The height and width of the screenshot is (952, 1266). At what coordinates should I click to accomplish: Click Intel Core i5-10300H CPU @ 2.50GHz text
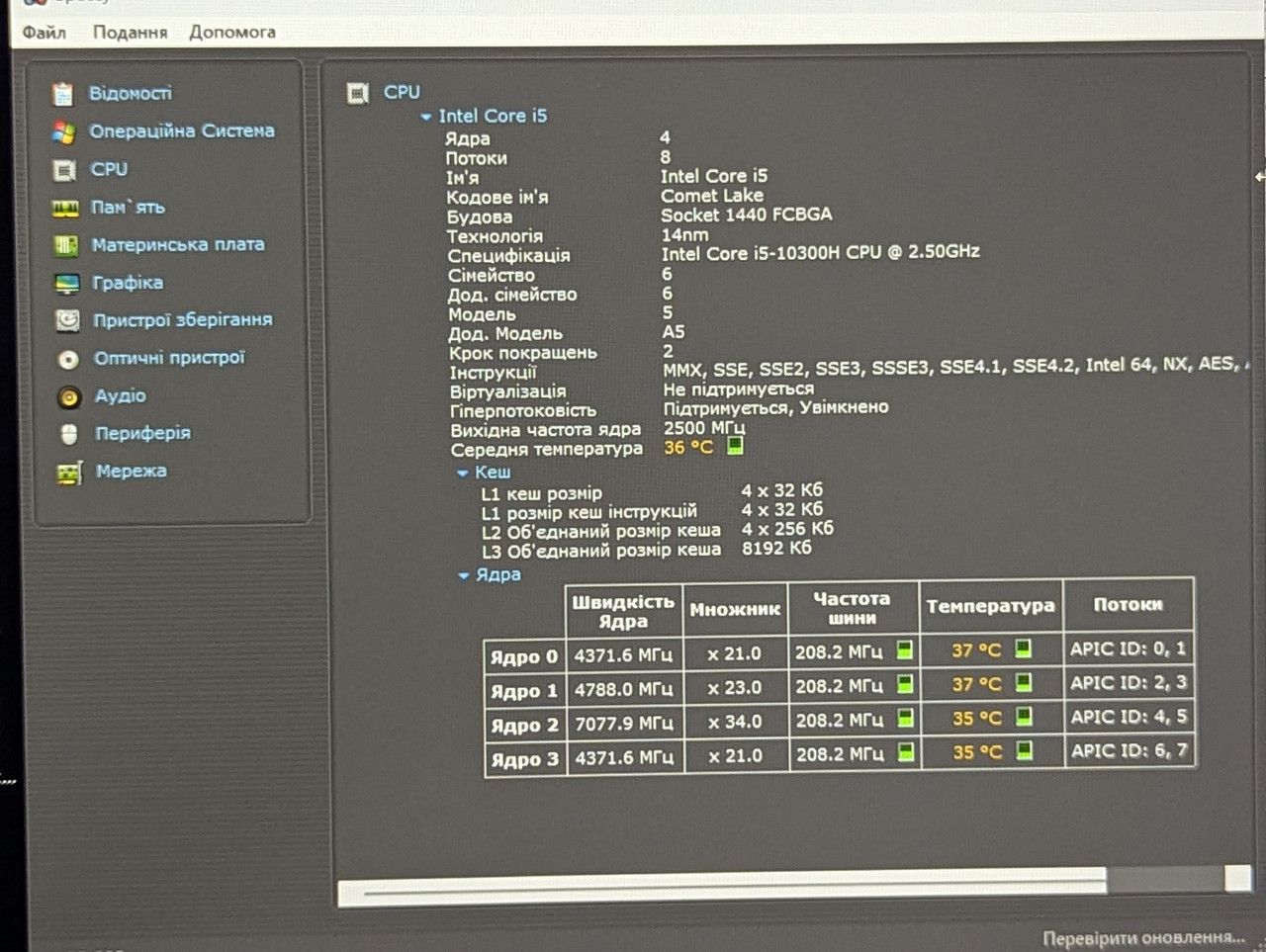pos(821,252)
